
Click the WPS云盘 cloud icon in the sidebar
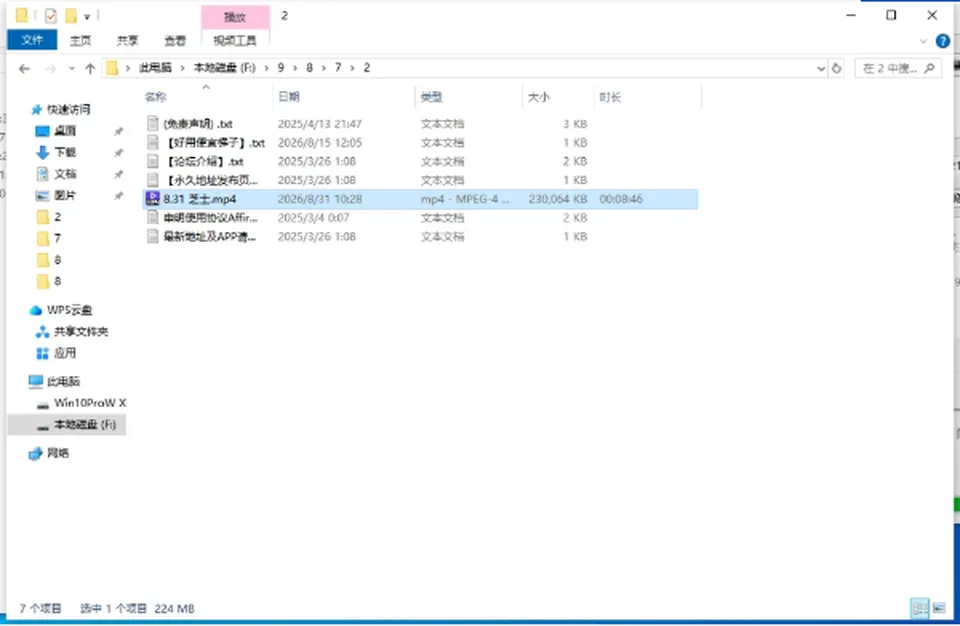pyautogui.click(x=36, y=311)
